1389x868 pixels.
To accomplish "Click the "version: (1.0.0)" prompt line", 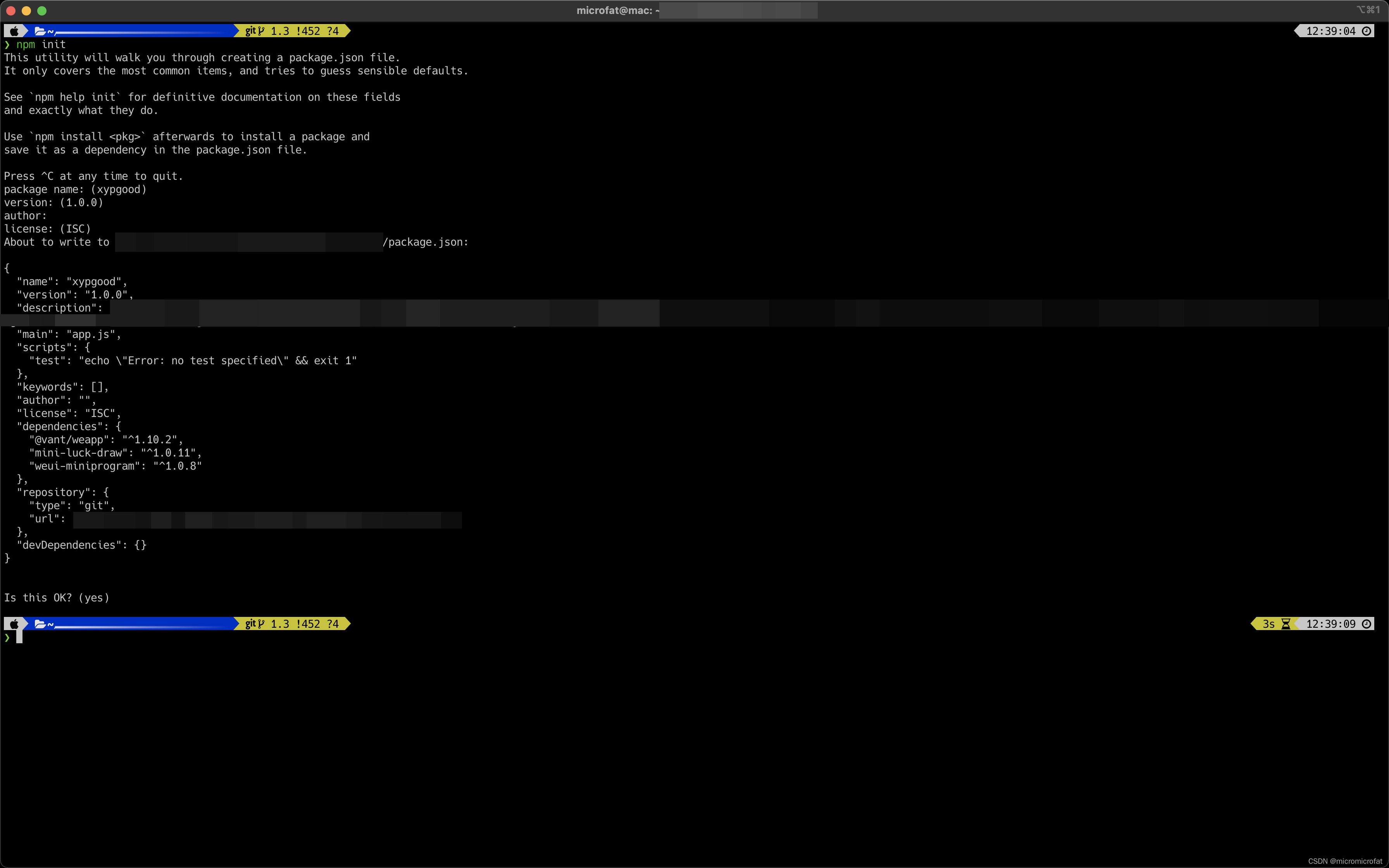I will [x=53, y=203].
